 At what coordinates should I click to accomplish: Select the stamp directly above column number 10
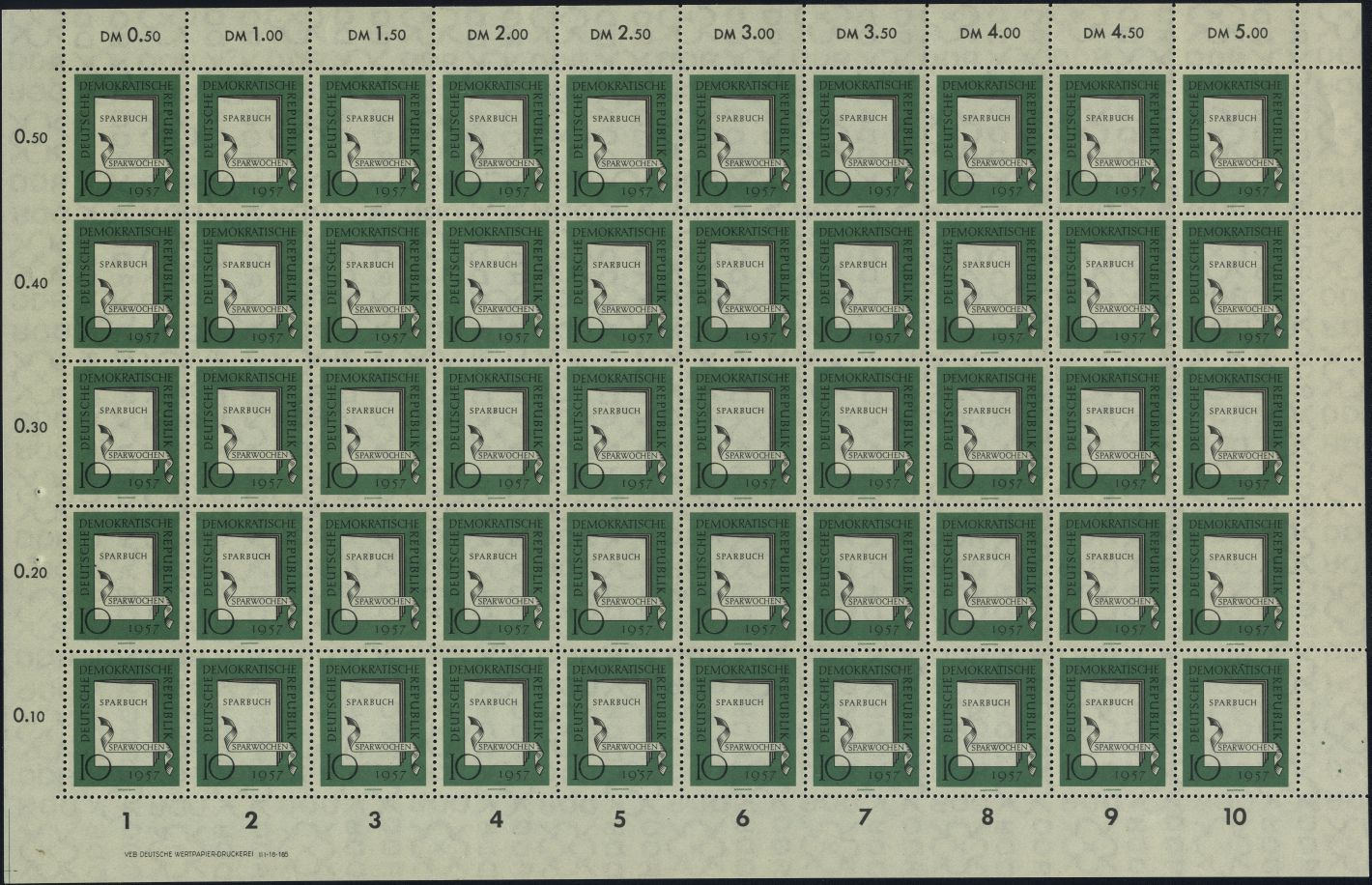pos(1236,722)
